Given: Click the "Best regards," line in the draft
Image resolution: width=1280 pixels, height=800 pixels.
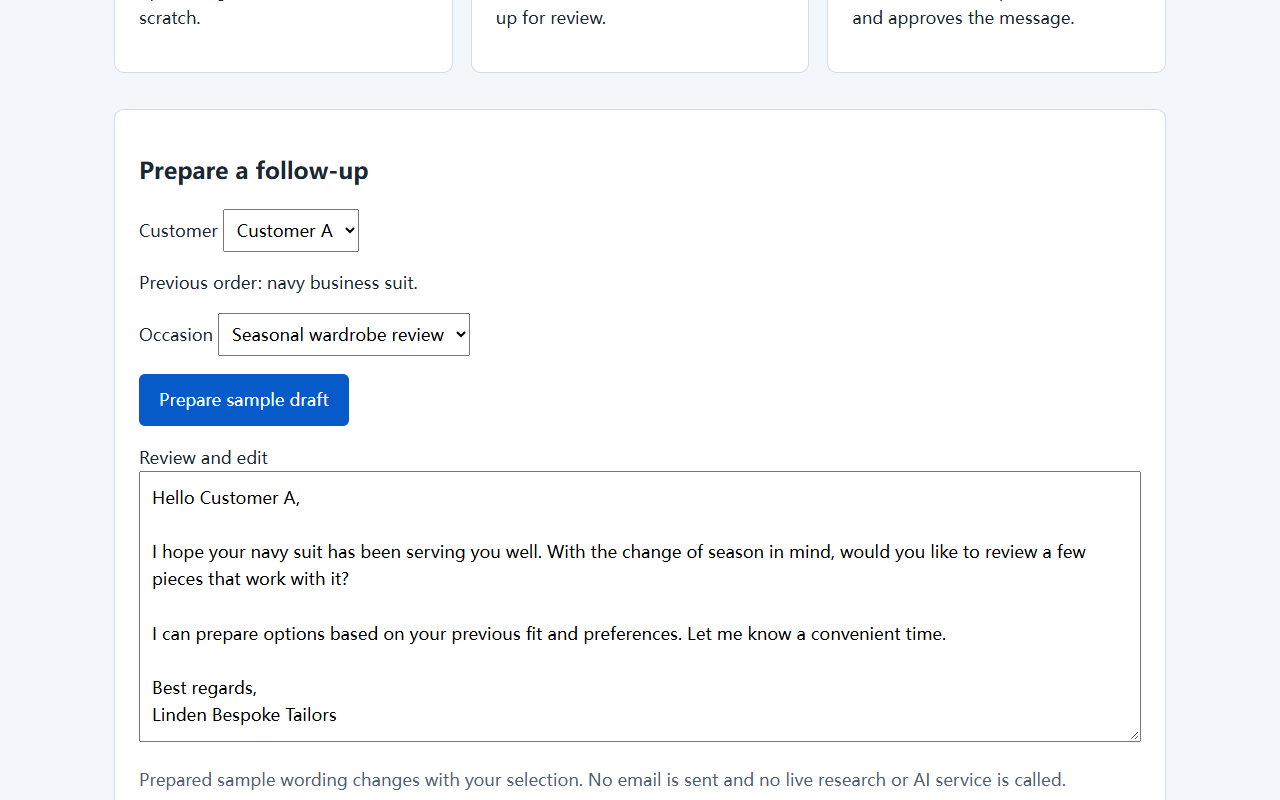Looking at the screenshot, I should (205, 688).
